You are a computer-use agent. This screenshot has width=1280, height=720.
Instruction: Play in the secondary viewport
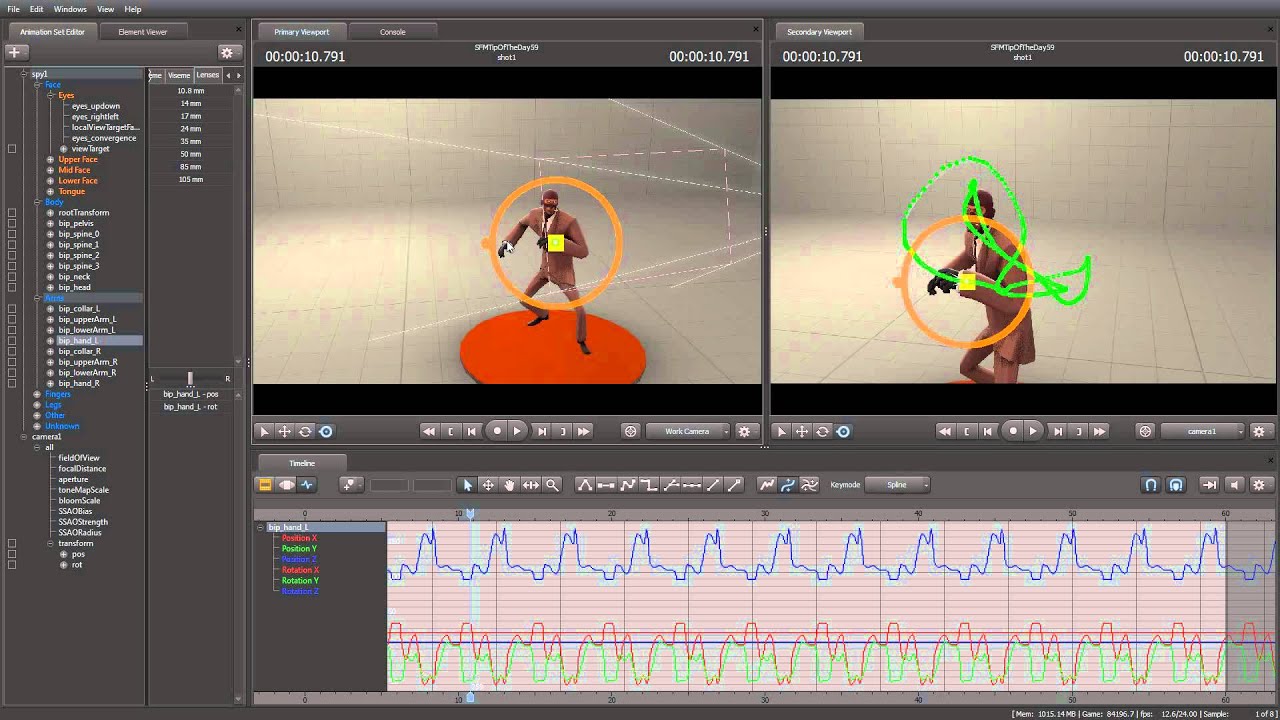click(1033, 431)
